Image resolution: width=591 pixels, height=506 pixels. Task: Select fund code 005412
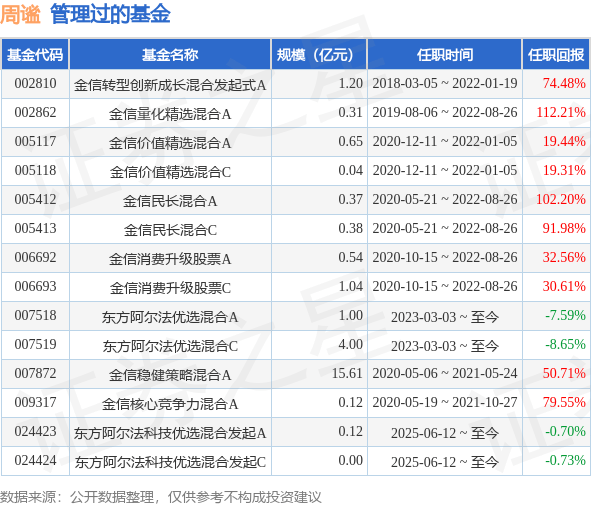pos(35,199)
